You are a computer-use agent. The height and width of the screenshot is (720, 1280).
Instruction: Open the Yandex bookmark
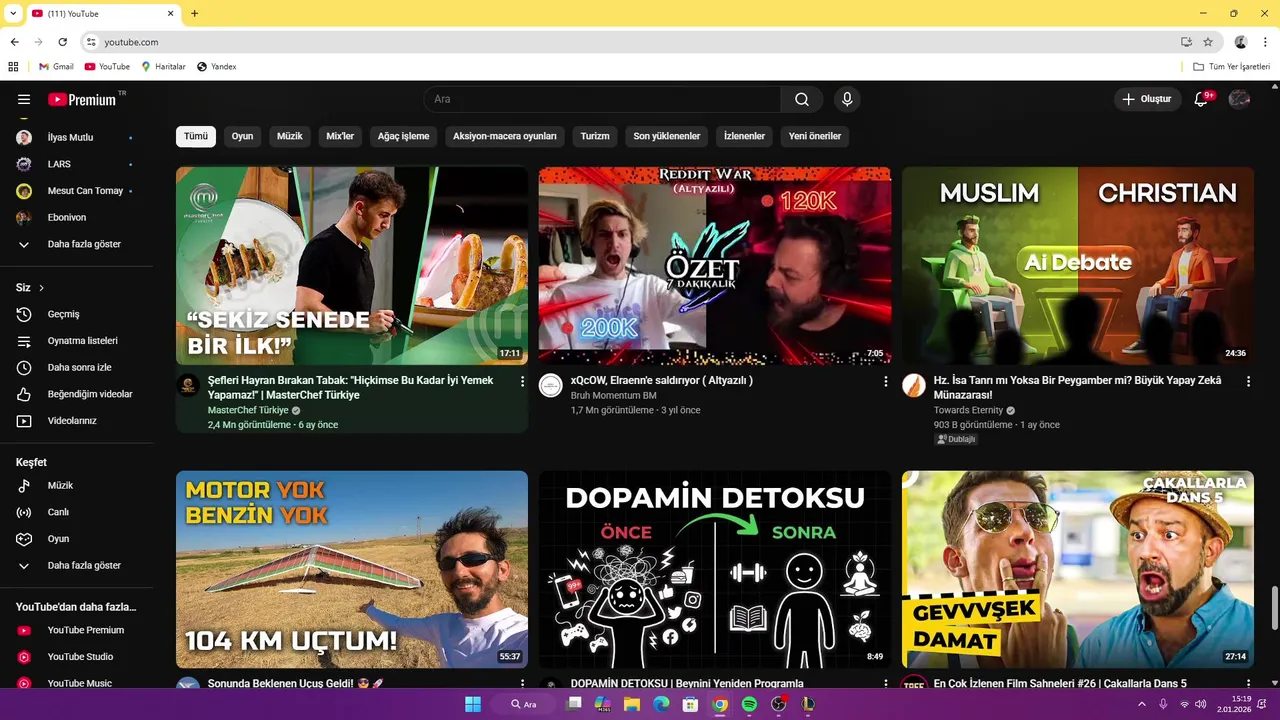(216, 66)
